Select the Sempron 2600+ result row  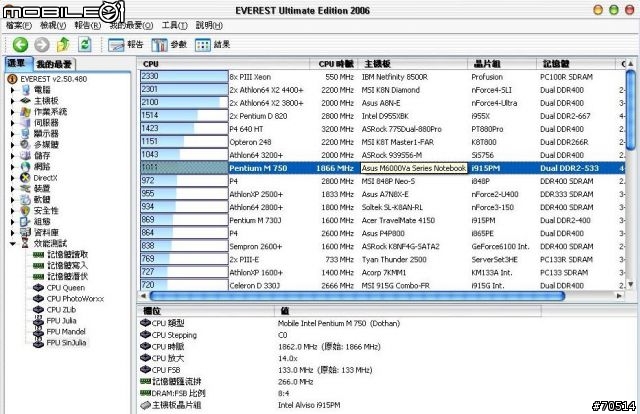pyautogui.click(x=382, y=246)
